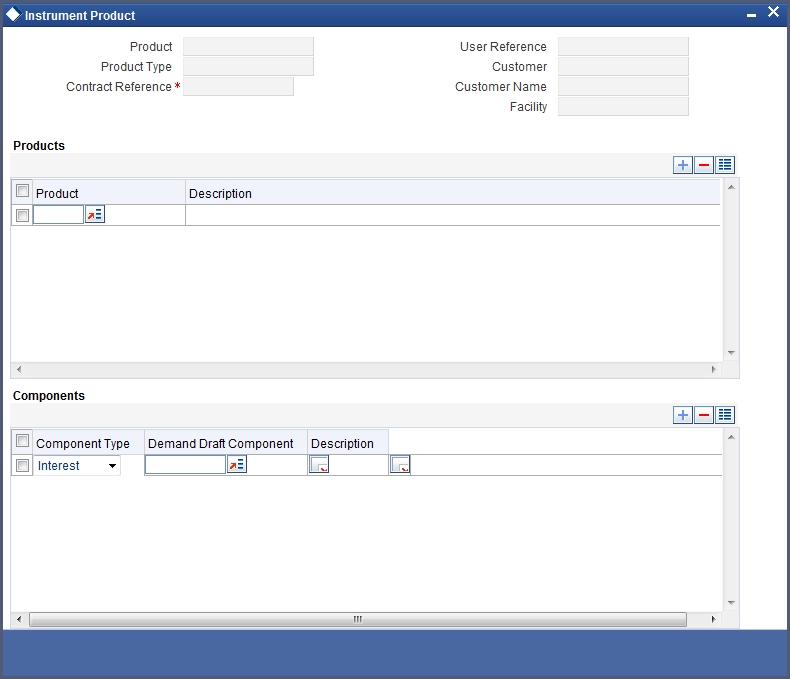Click Components horizontal scrollbar thumb

[x=358, y=619]
